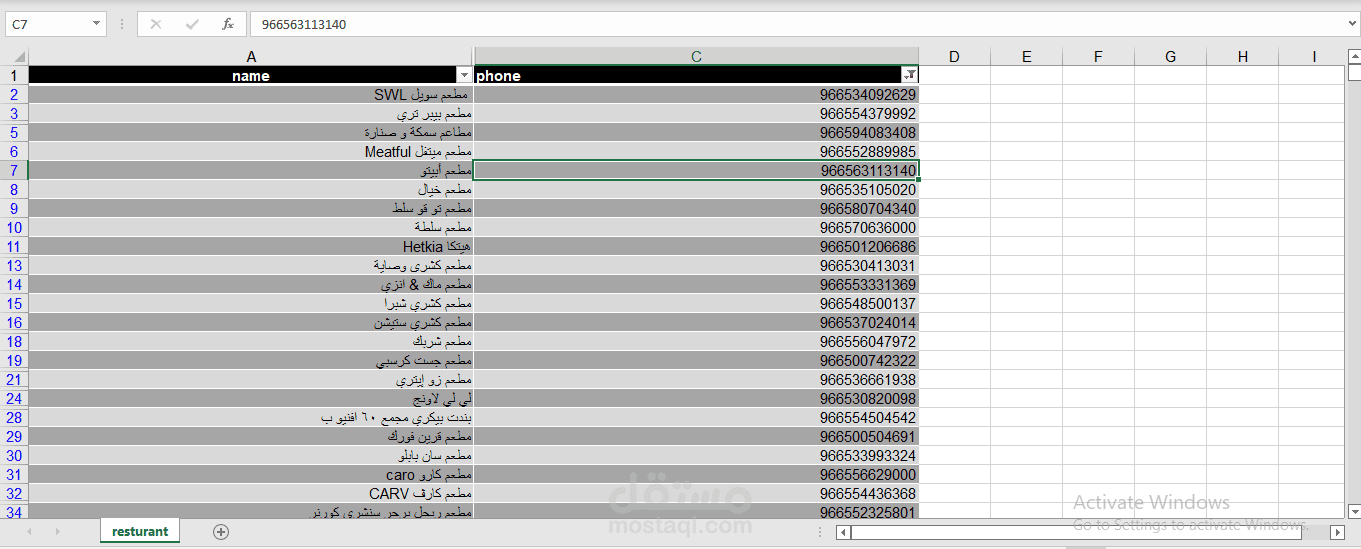Select row 7 header
Viewport: 1361px width, 549px height.
coord(15,171)
